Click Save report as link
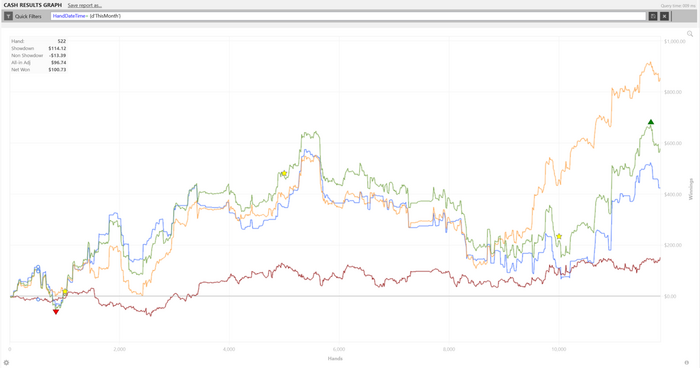Screen dimensions: 700x368 pyautogui.click(x=84, y=5)
